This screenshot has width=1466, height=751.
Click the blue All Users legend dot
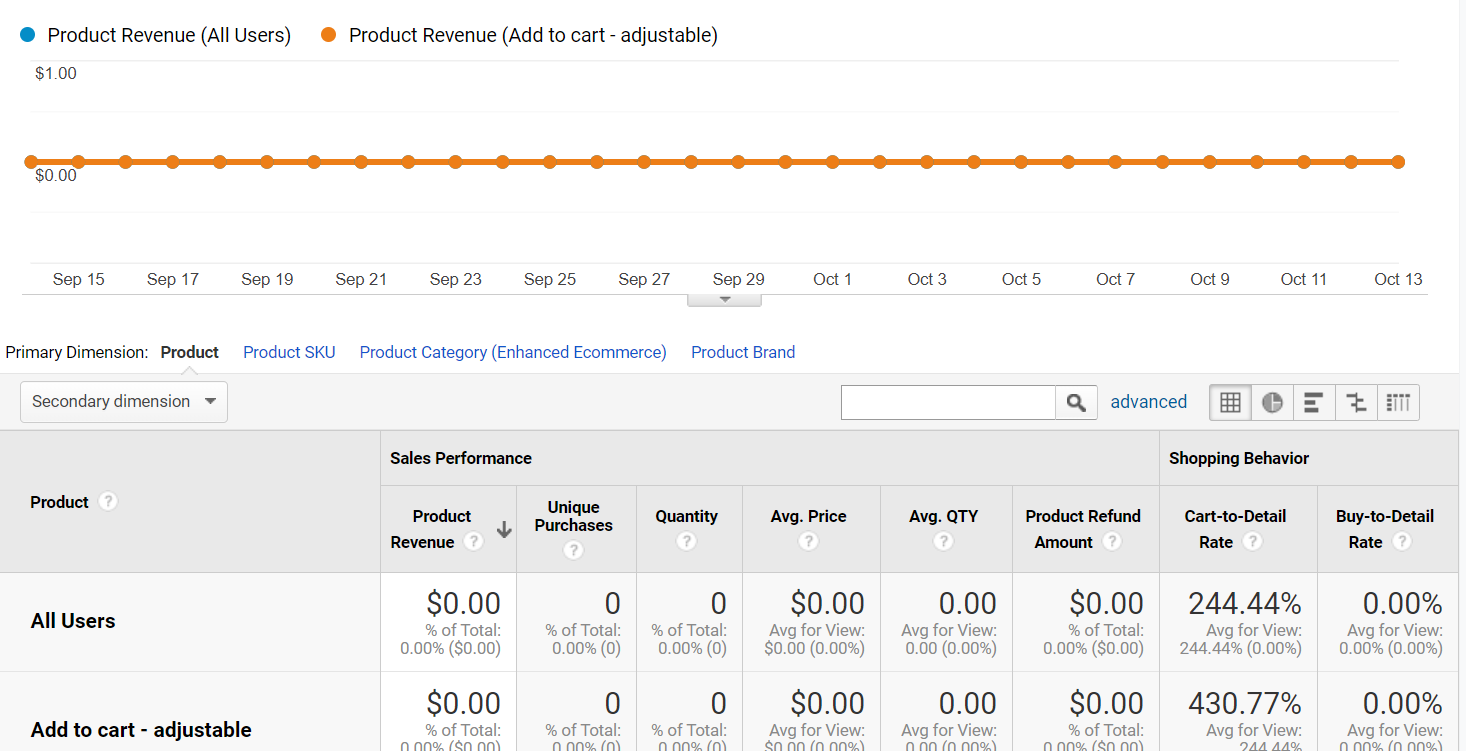point(28,35)
